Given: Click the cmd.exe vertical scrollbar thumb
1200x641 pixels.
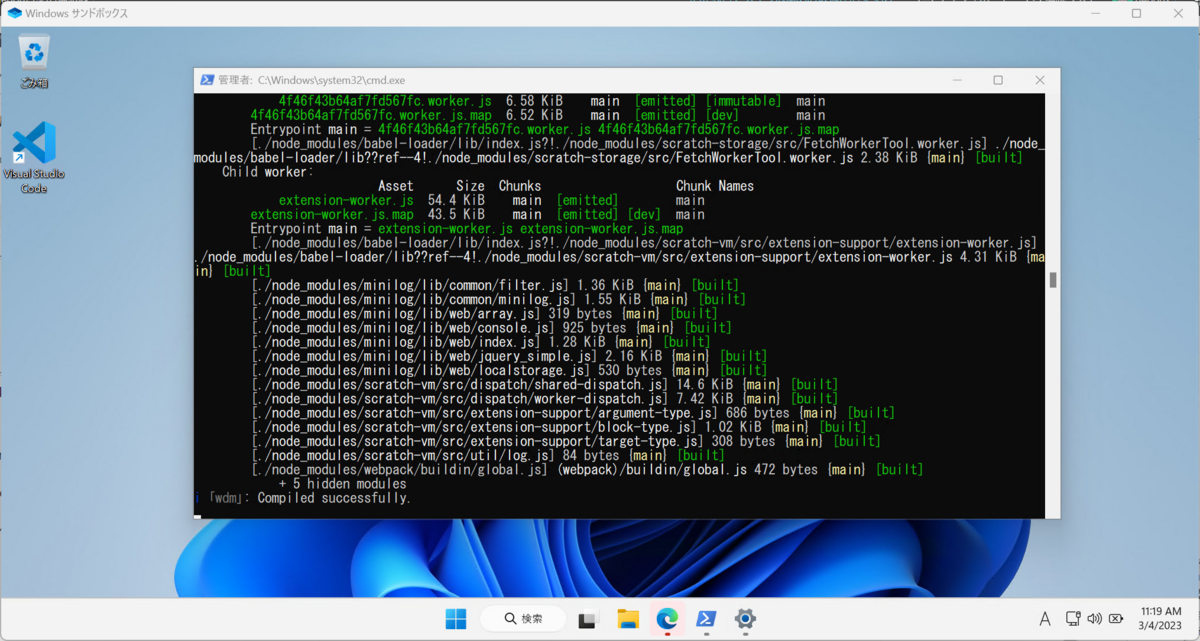Looking at the screenshot, I should click(x=1052, y=280).
